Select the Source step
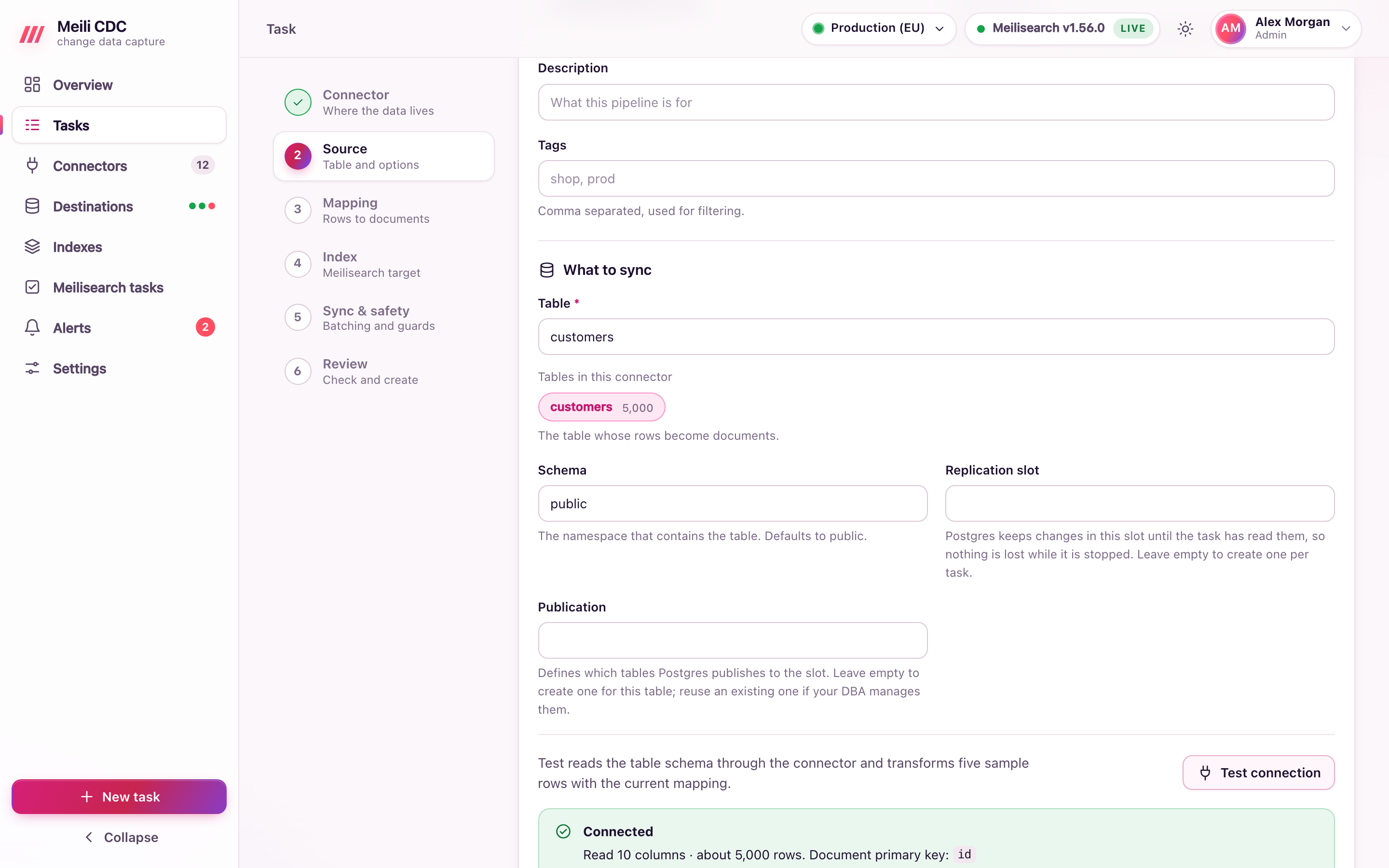1389x868 pixels. [384, 156]
